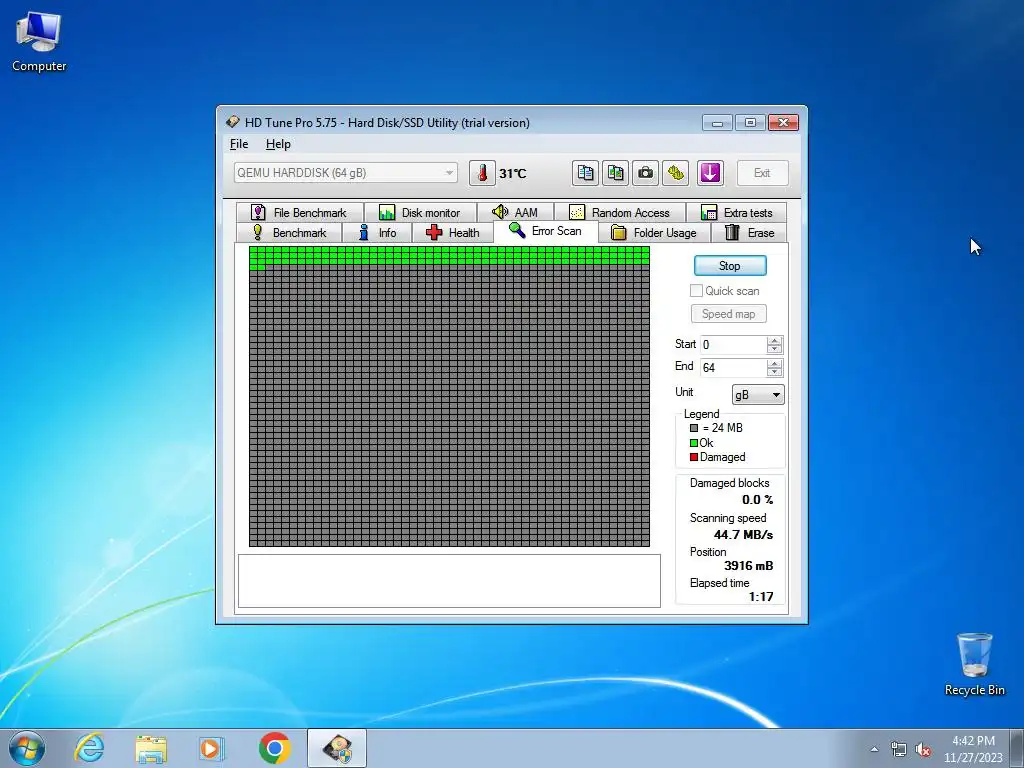Open Windows Media Player from taskbar
Viewport: 1024px width, 768px height.
click(211, 748)
